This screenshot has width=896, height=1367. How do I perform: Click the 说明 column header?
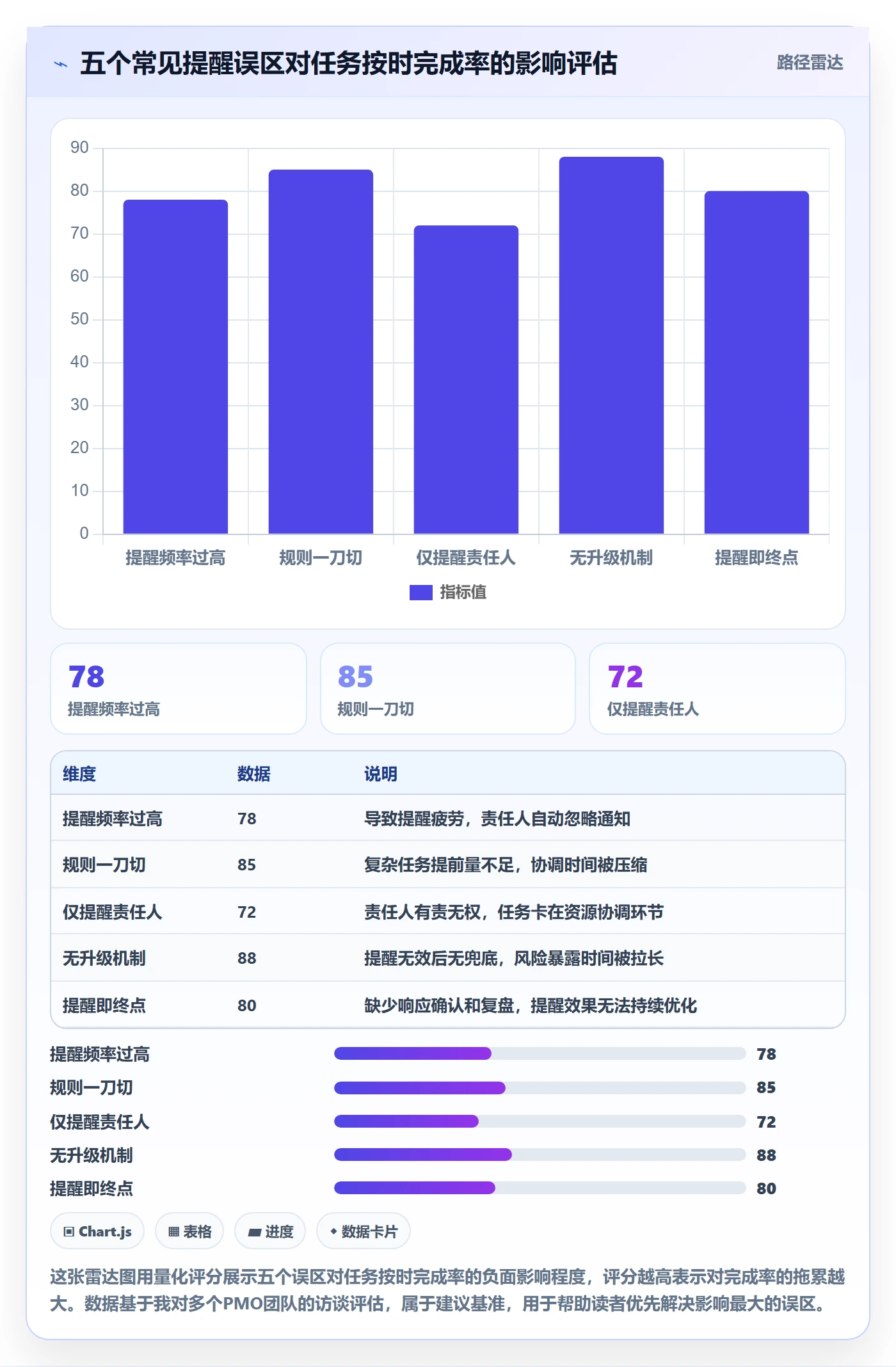(x=381, y=774)
